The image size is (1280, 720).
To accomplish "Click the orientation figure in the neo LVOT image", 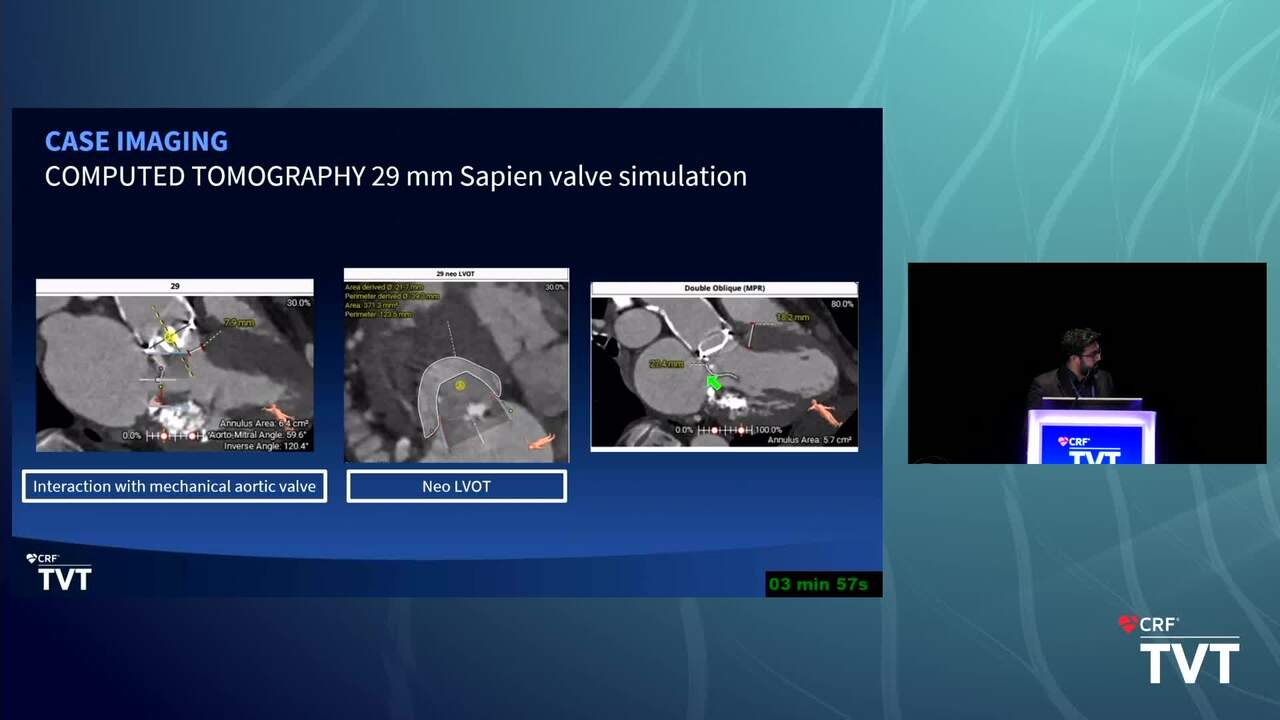I will pos(543,440).
